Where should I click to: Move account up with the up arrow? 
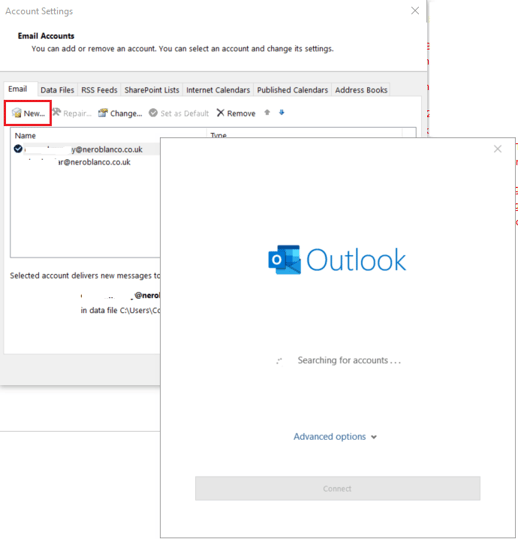pos(267,112)
